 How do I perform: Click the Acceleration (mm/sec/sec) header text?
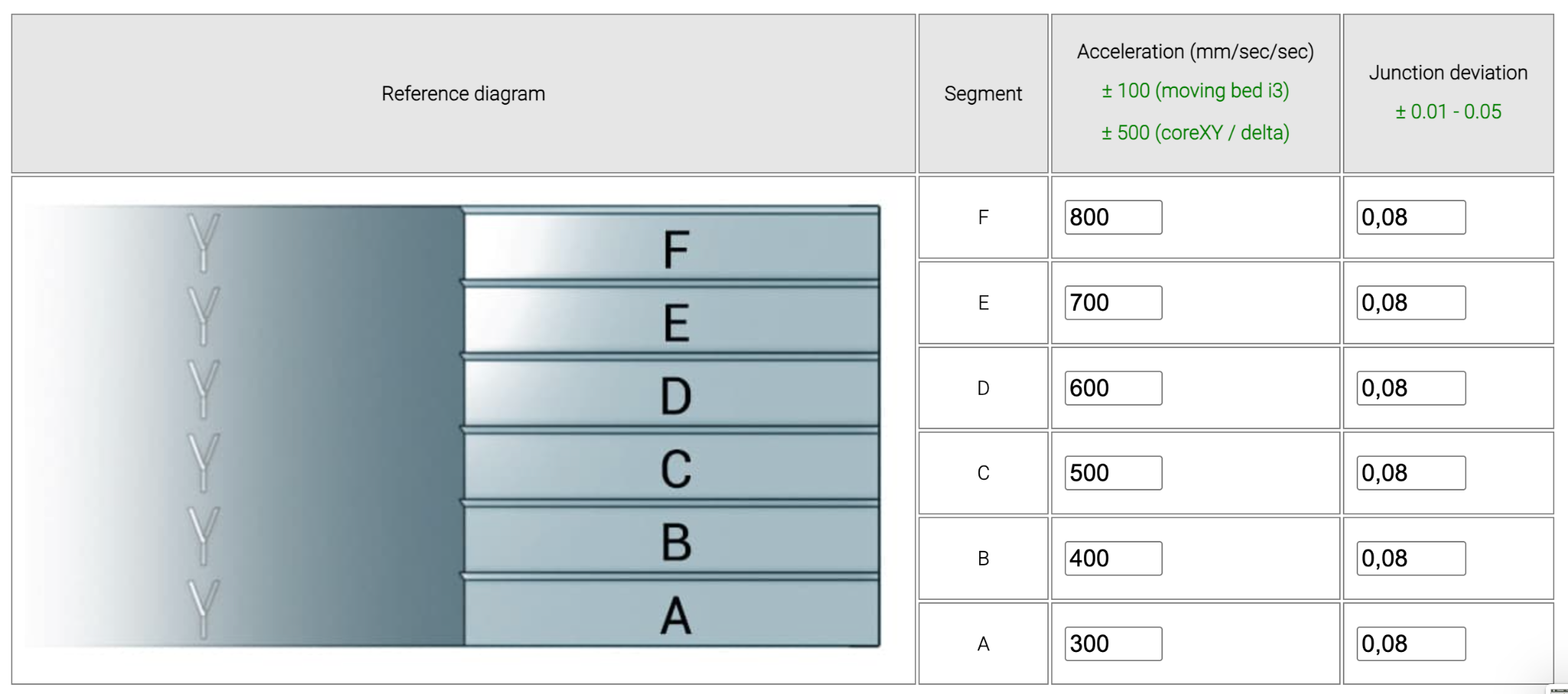click(x=1195, y=51)
